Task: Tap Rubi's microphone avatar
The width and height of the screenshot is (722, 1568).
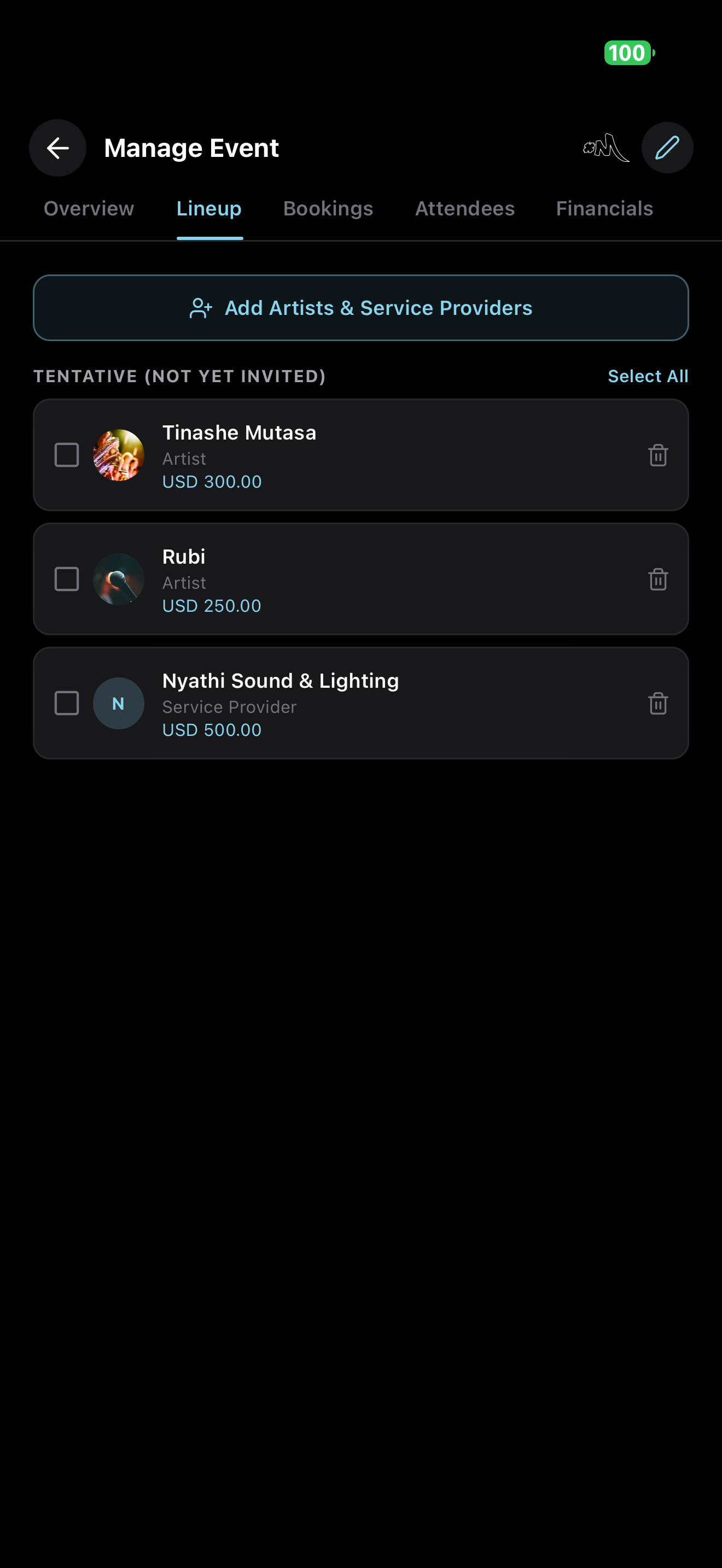Action: tap(119, 580)
